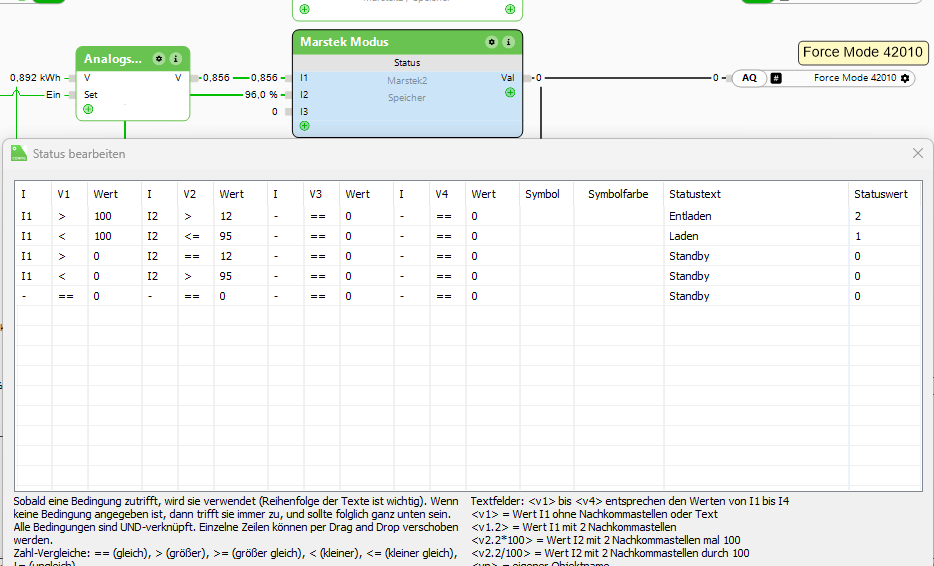
Task: Open settings gear of Marstek Modus block
Action: pyautogui.click(x=491, y=42)
